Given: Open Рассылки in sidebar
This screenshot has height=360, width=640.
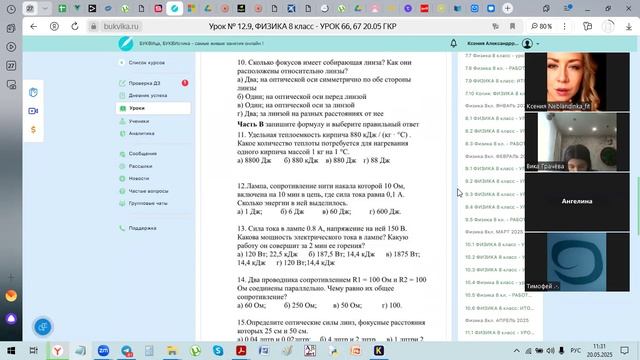Looking at the screenshot, I should point(140,167).
